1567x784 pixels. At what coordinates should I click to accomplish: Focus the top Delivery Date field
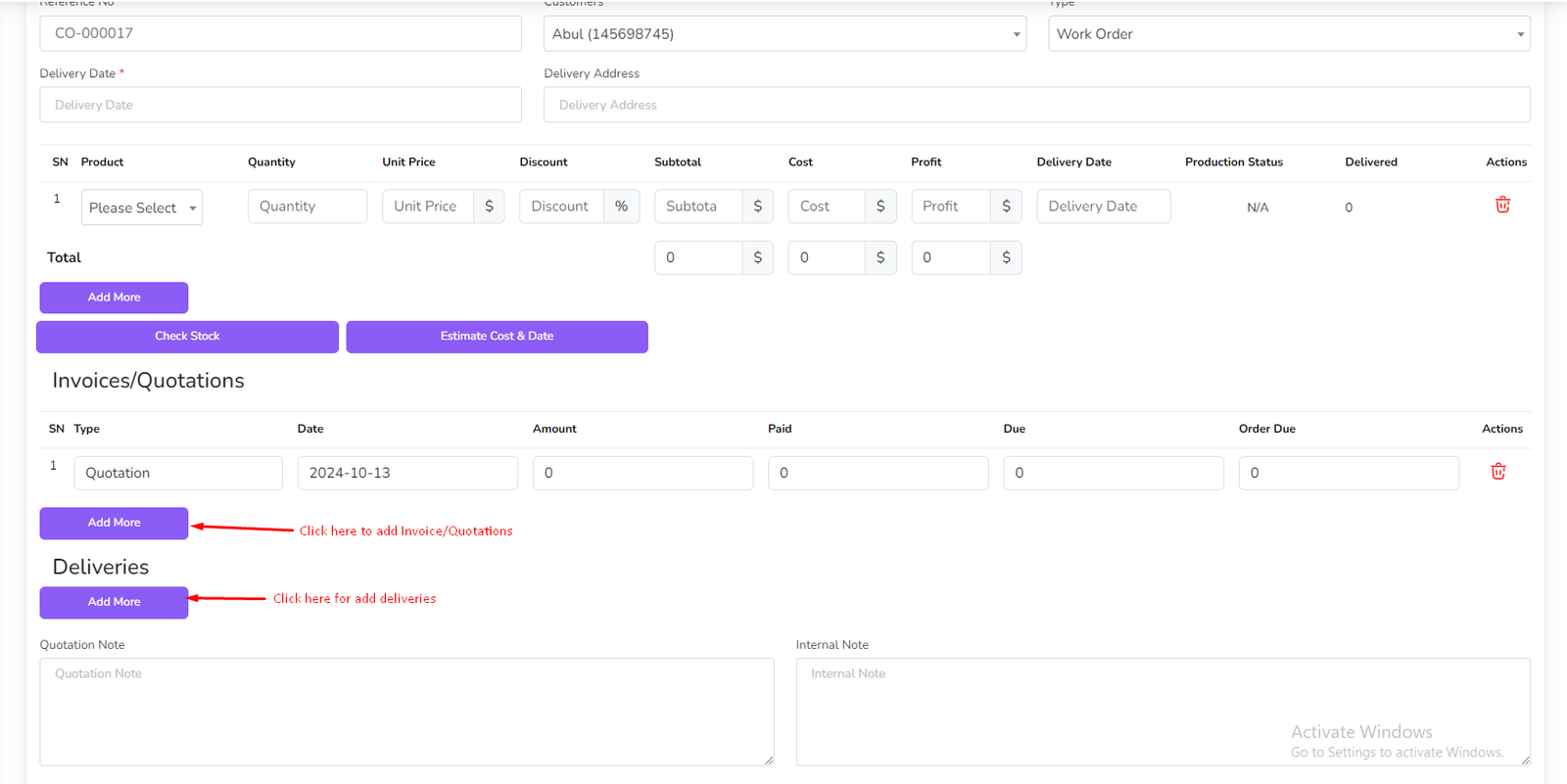point(280,105)
